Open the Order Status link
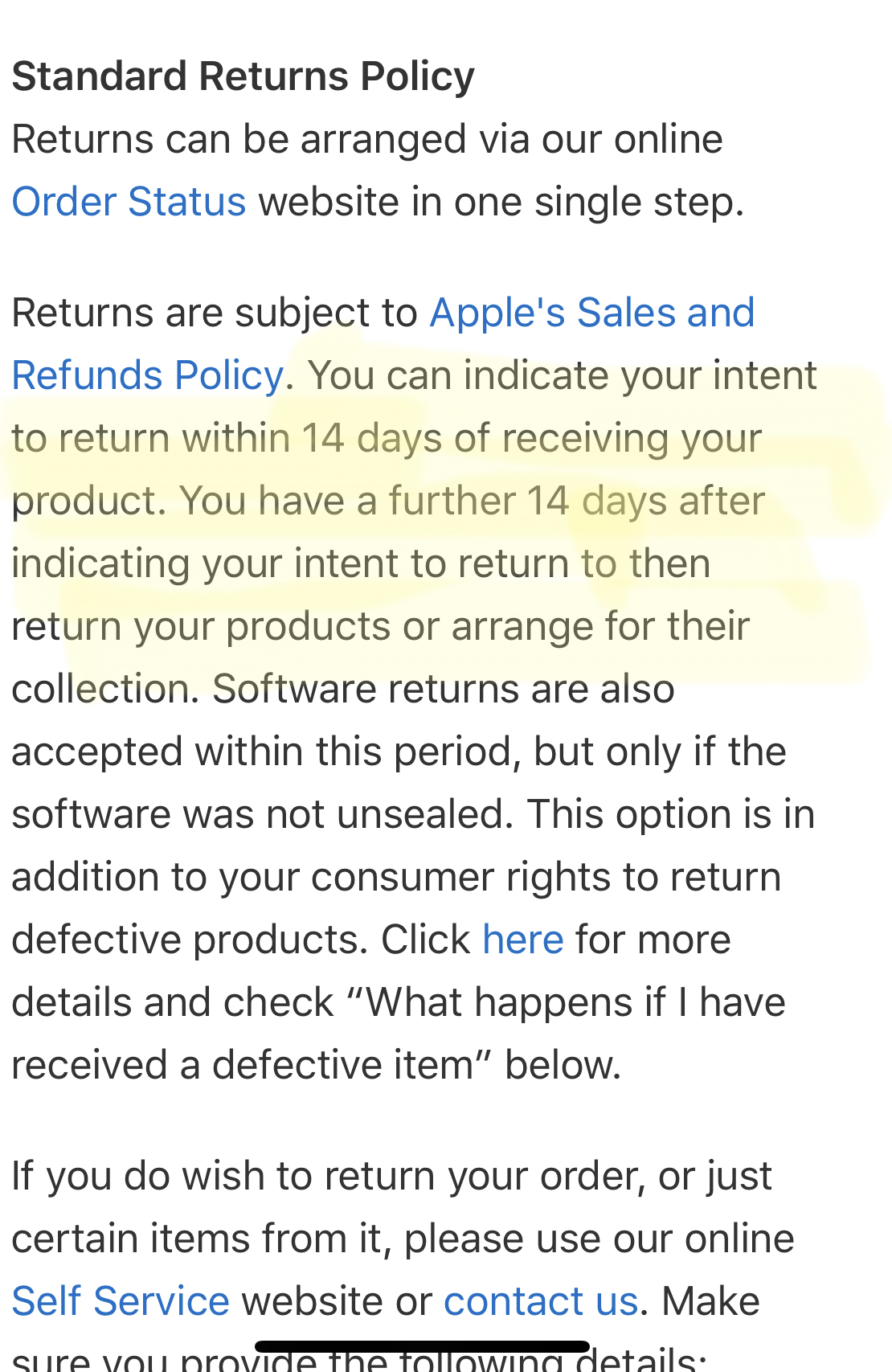 [x=129, y=202]
